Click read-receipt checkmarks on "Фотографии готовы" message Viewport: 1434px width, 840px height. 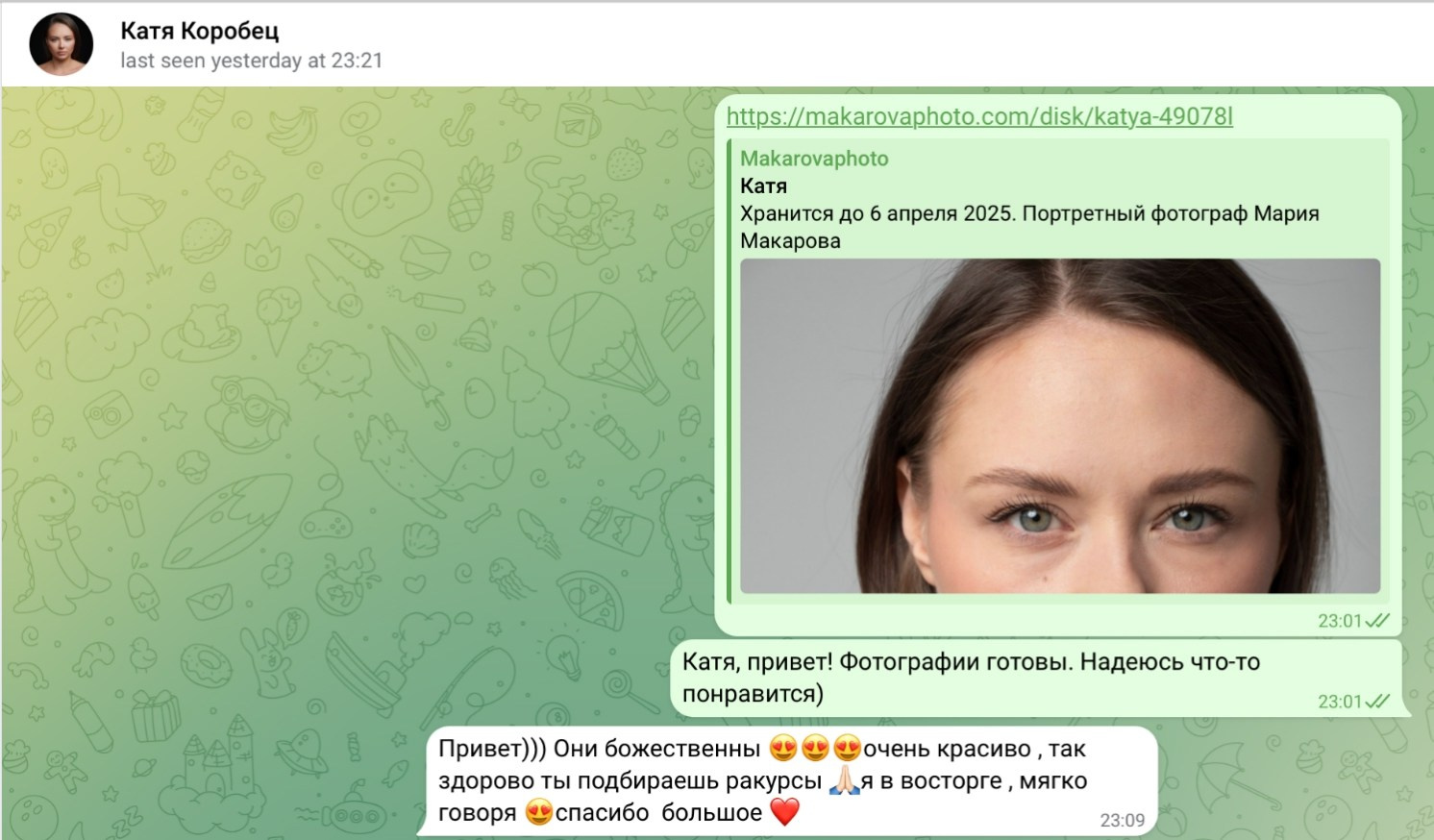[x=1378, y=702]
